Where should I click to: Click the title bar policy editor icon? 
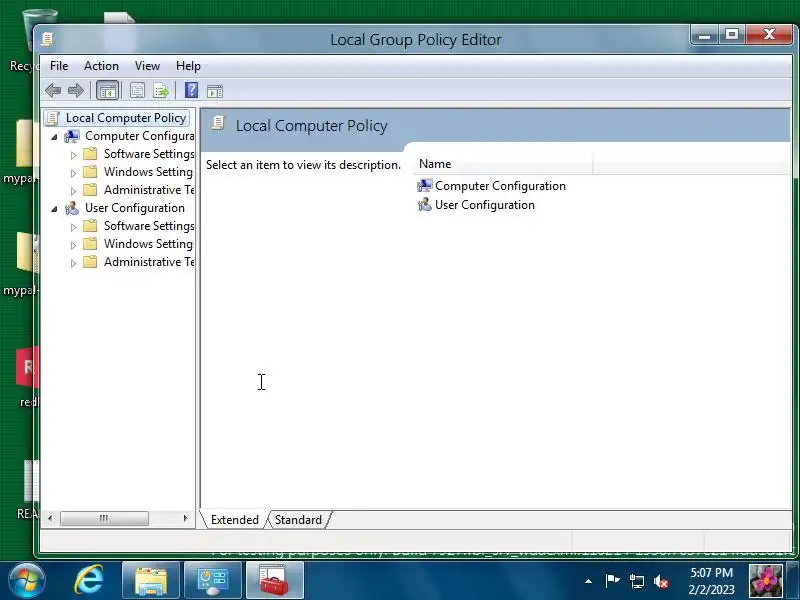click(47, 39)
